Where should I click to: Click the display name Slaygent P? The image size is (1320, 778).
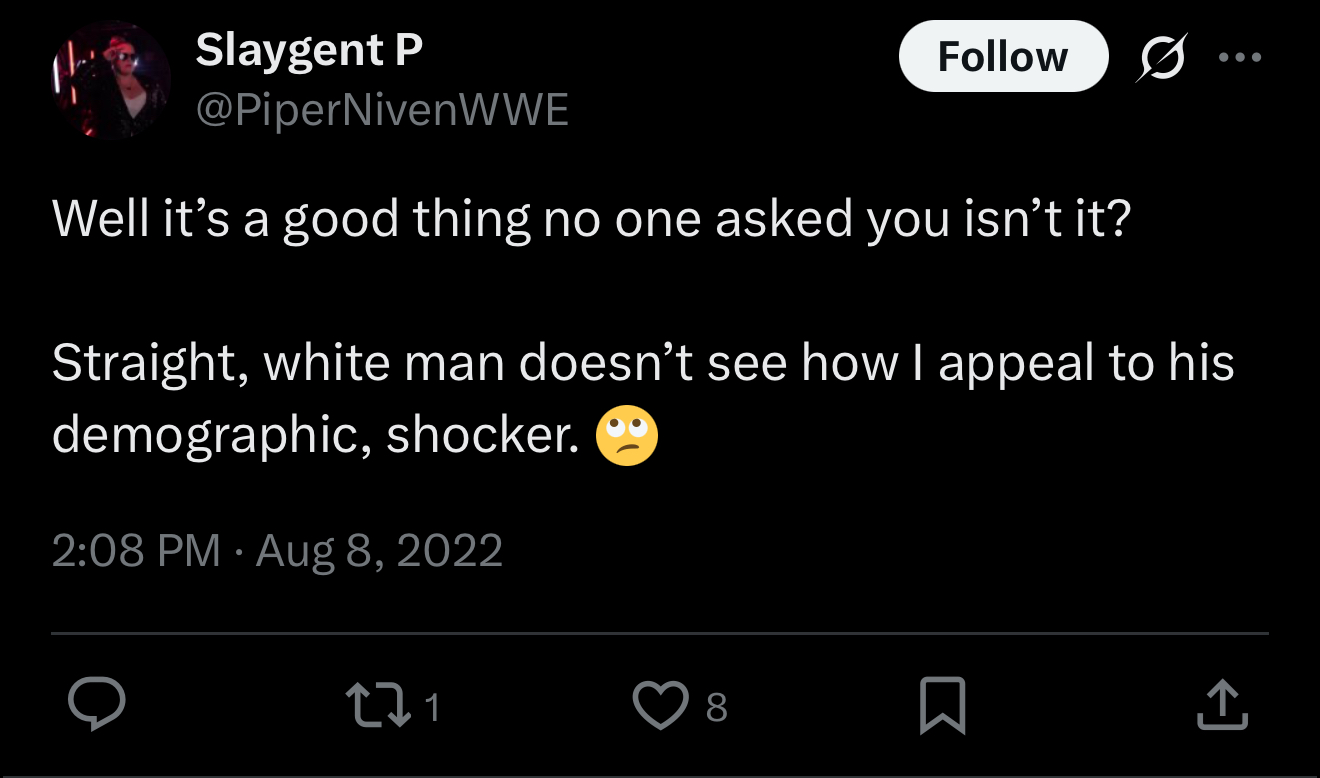[309, 50]
